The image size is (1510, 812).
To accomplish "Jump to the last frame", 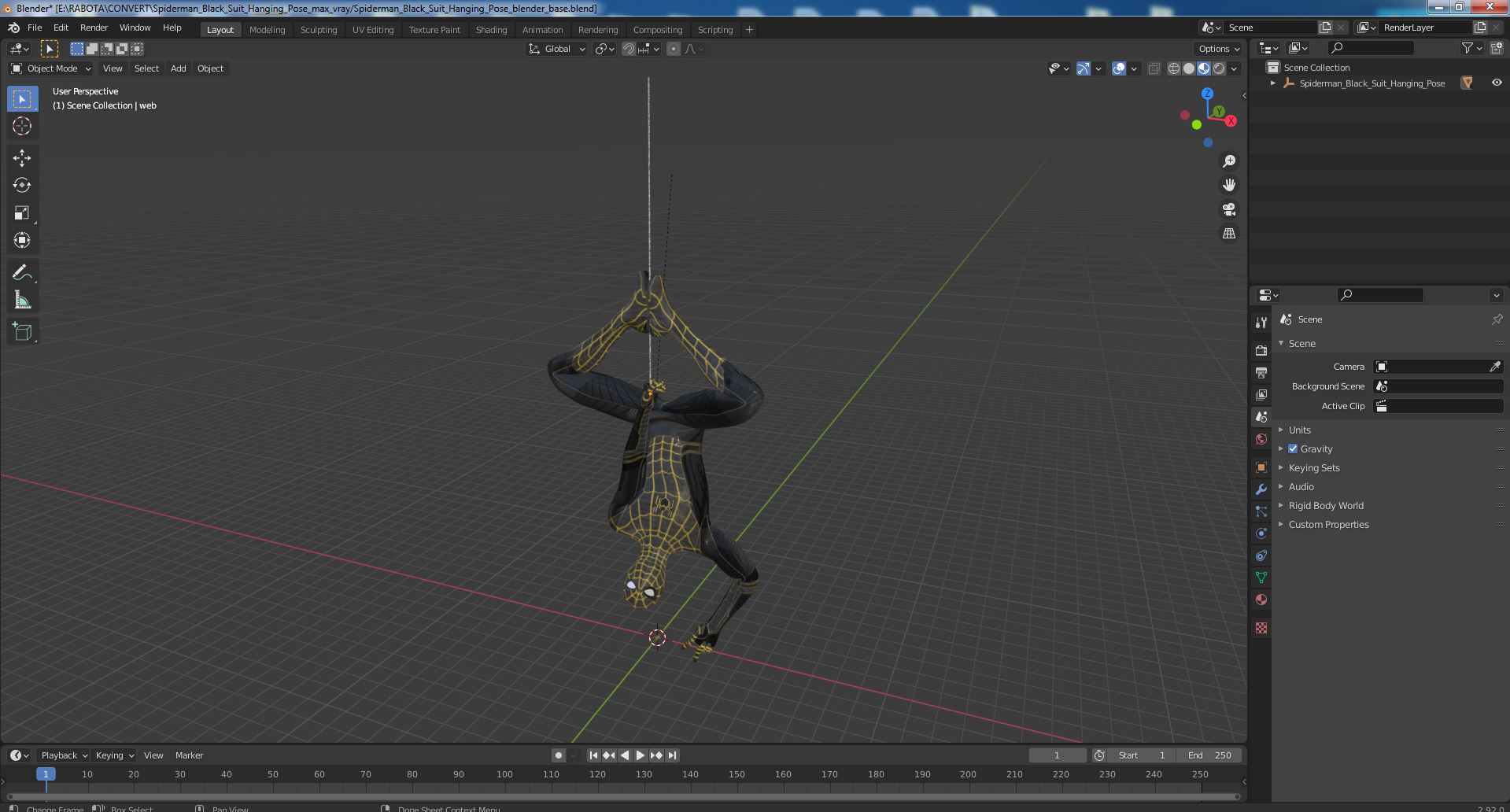I will pos(672,755).
